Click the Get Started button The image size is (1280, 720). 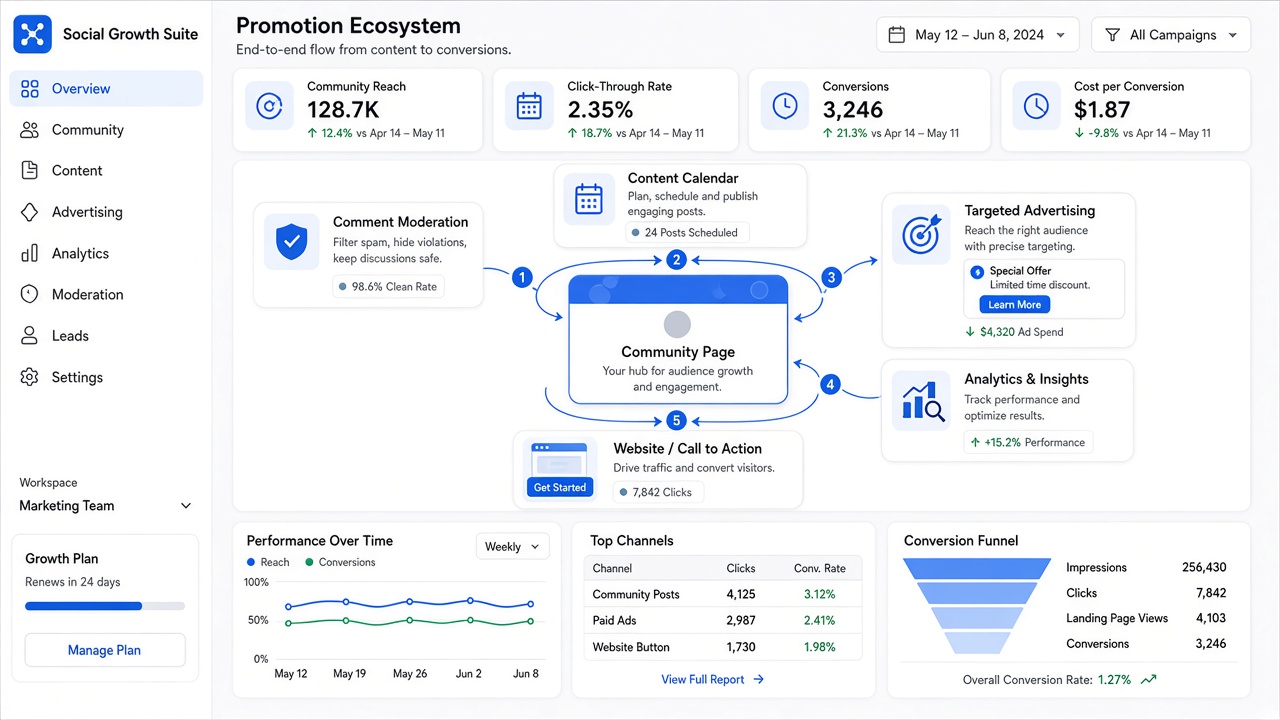tap(560, 487)
